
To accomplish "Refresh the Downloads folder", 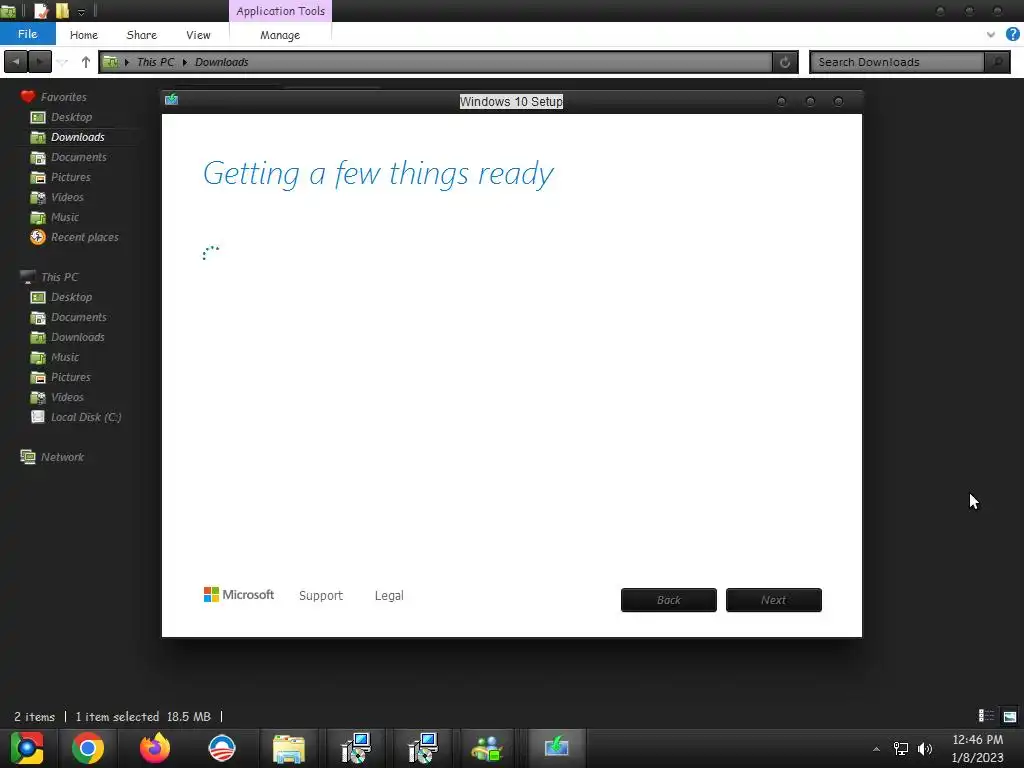I will (x=785, y=62).
